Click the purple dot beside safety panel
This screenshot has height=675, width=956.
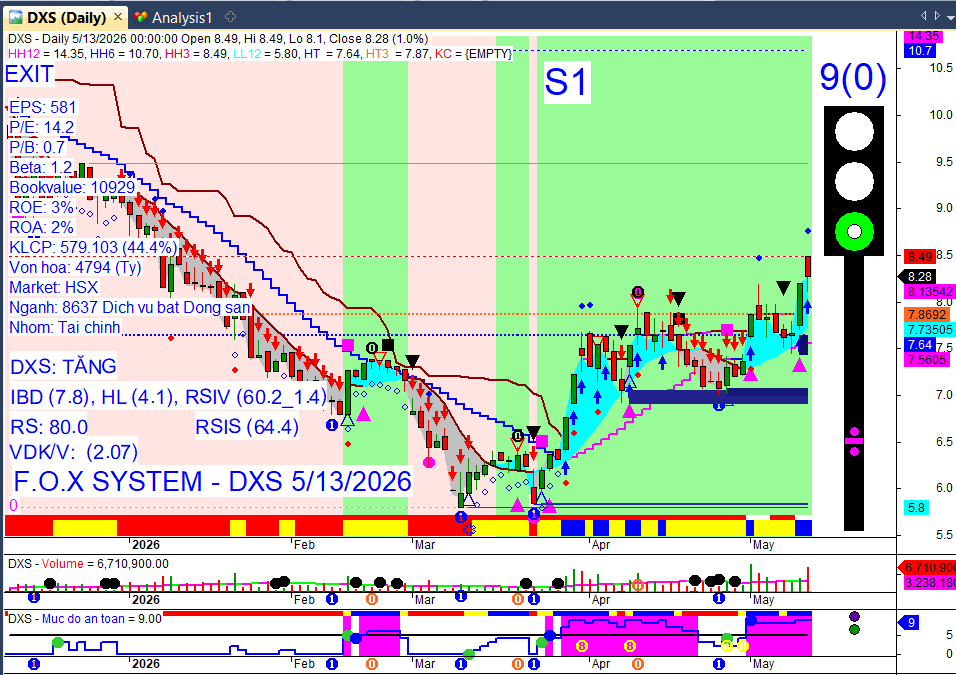tap(854, 617)
